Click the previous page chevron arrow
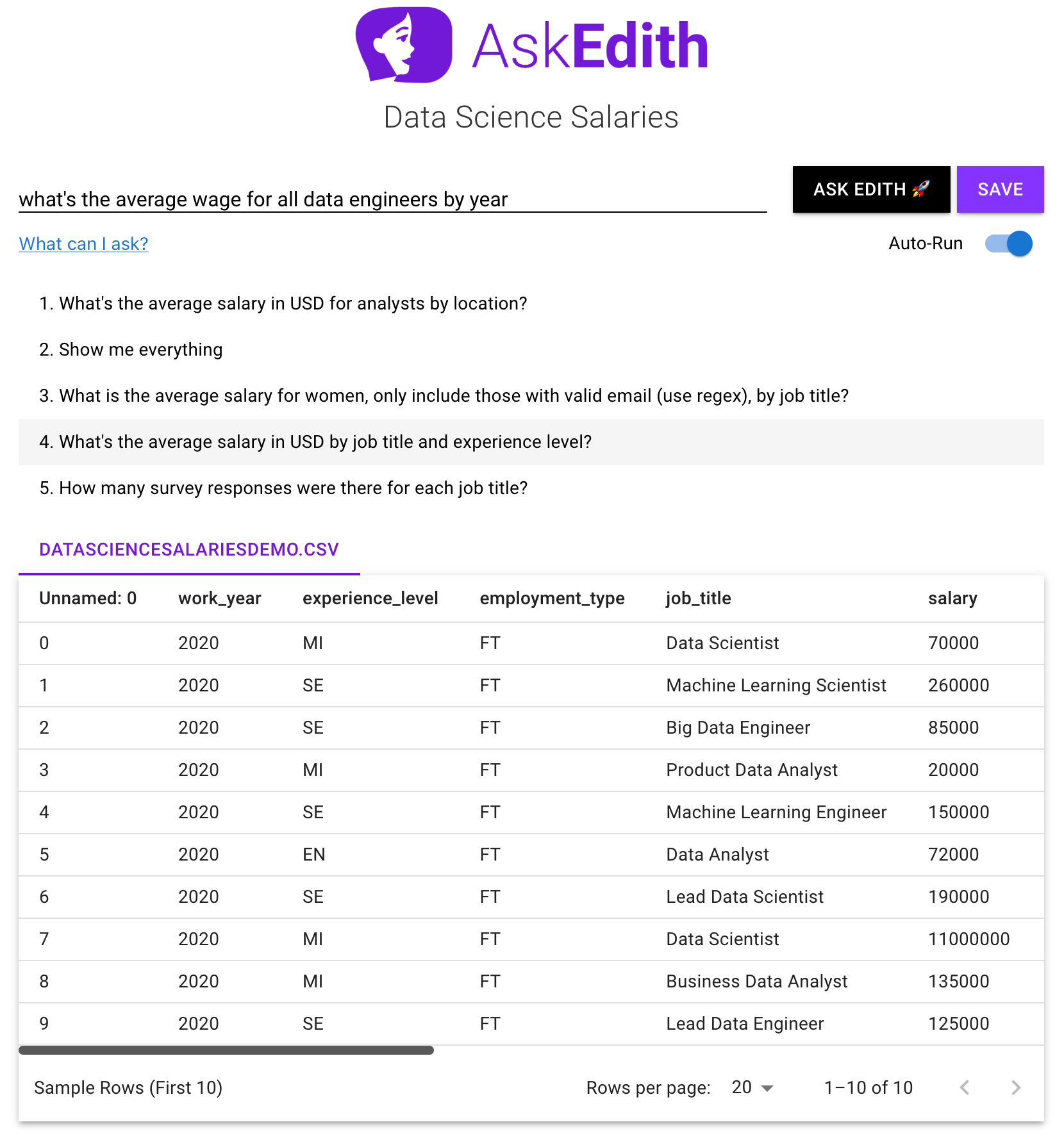The width and height of the screenshot is (1064, 1138). (x=965, y=1087)
